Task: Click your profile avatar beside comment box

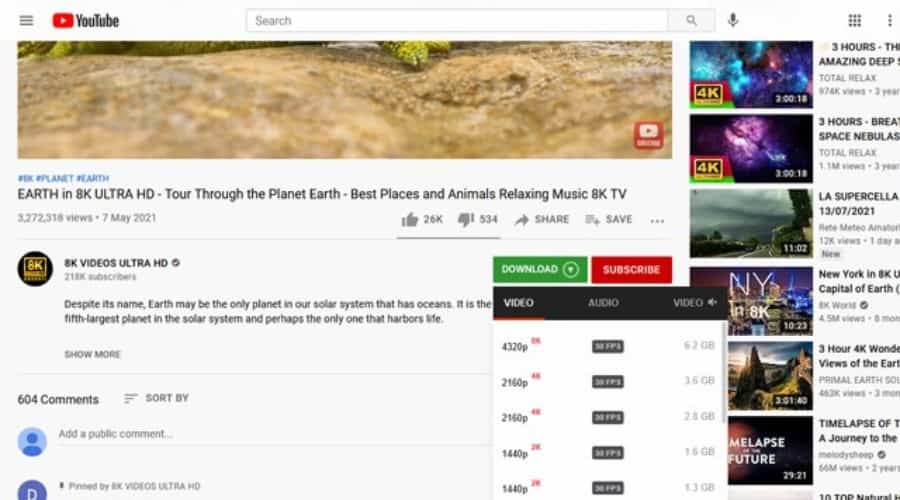Action: click(32, 441)
